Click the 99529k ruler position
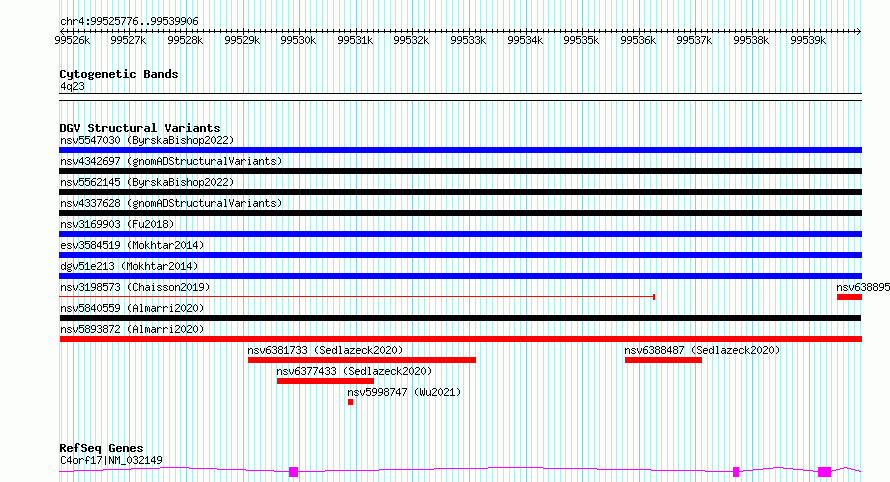 tap(242, 40)
